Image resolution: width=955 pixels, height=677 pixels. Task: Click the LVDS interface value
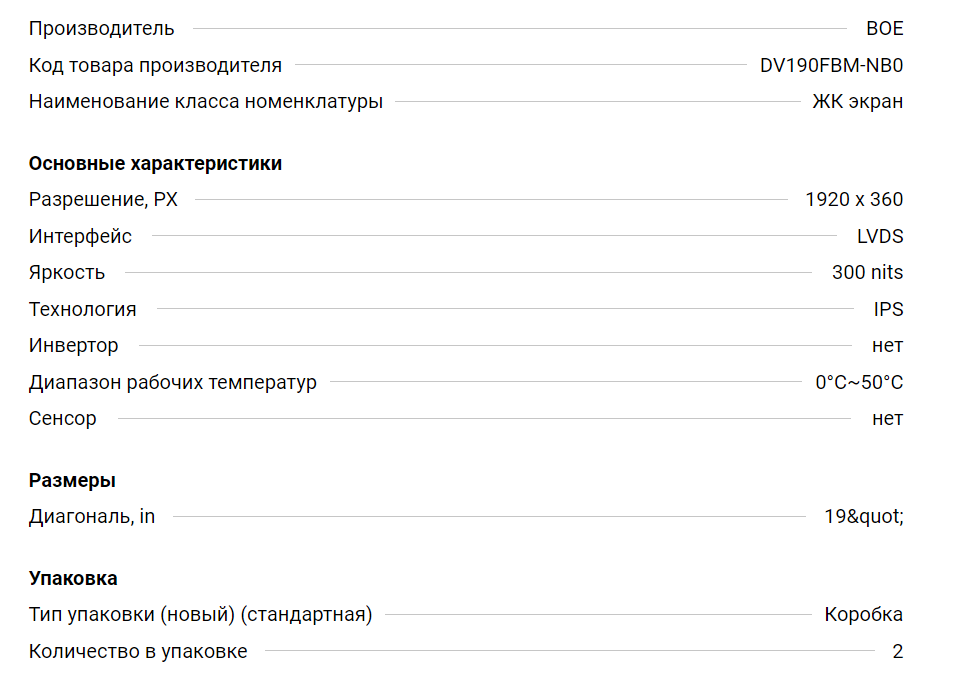(880, 237)
